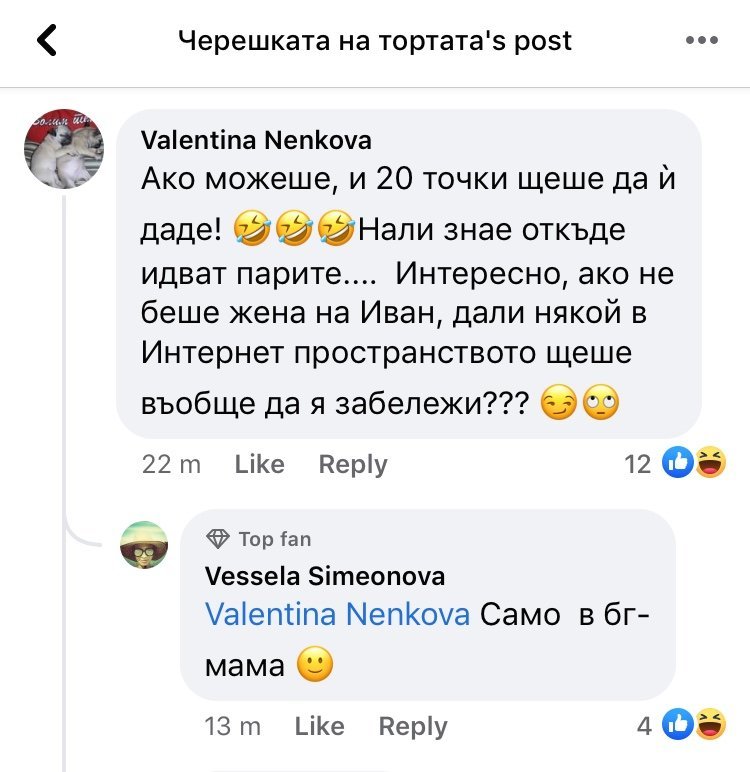The width and height of the screenshot is (750, 772).
Task: Reply to Vessela Simeonova's reply
Action: [x=413, y=726]
